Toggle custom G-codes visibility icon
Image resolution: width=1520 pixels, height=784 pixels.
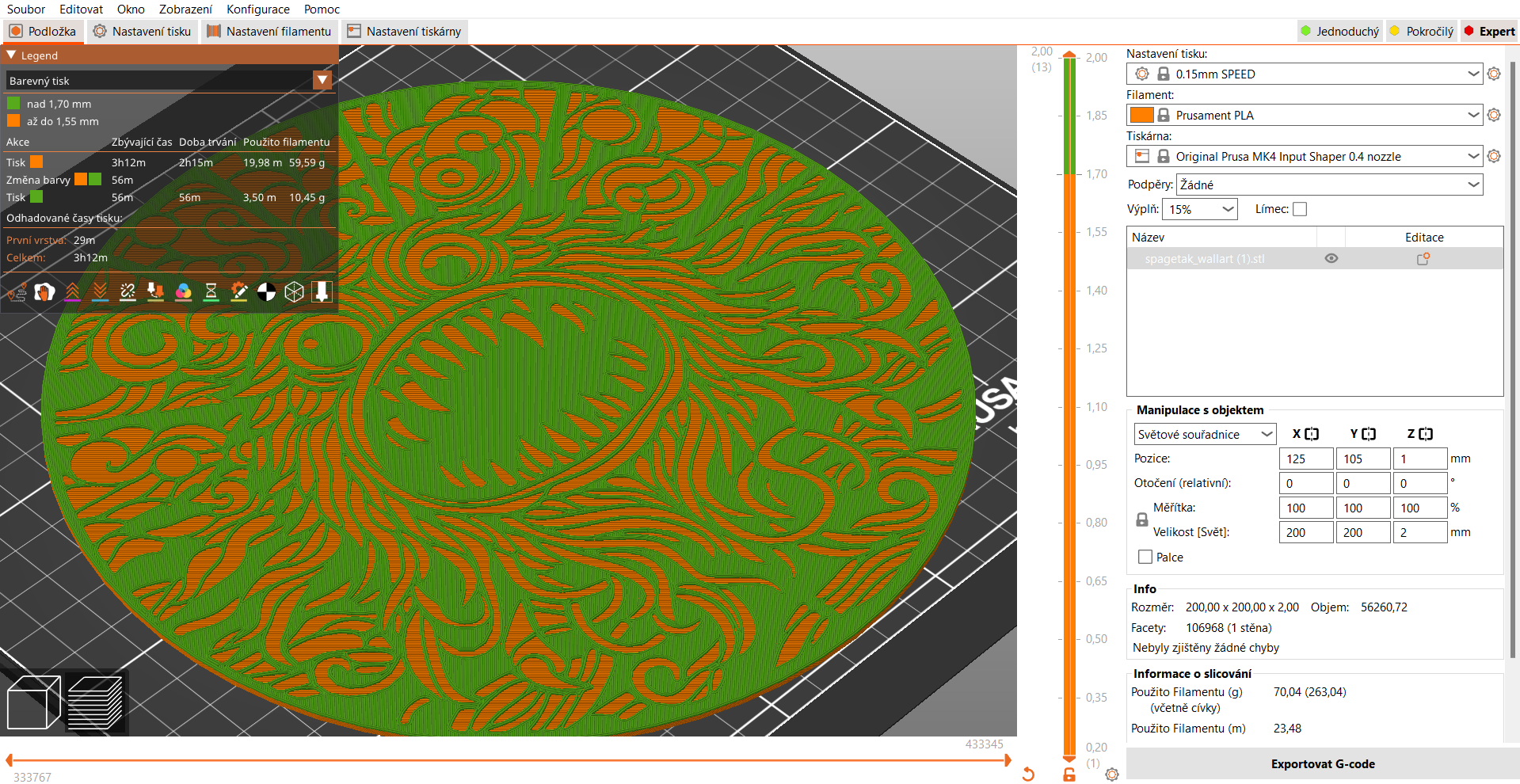(239, 292)
